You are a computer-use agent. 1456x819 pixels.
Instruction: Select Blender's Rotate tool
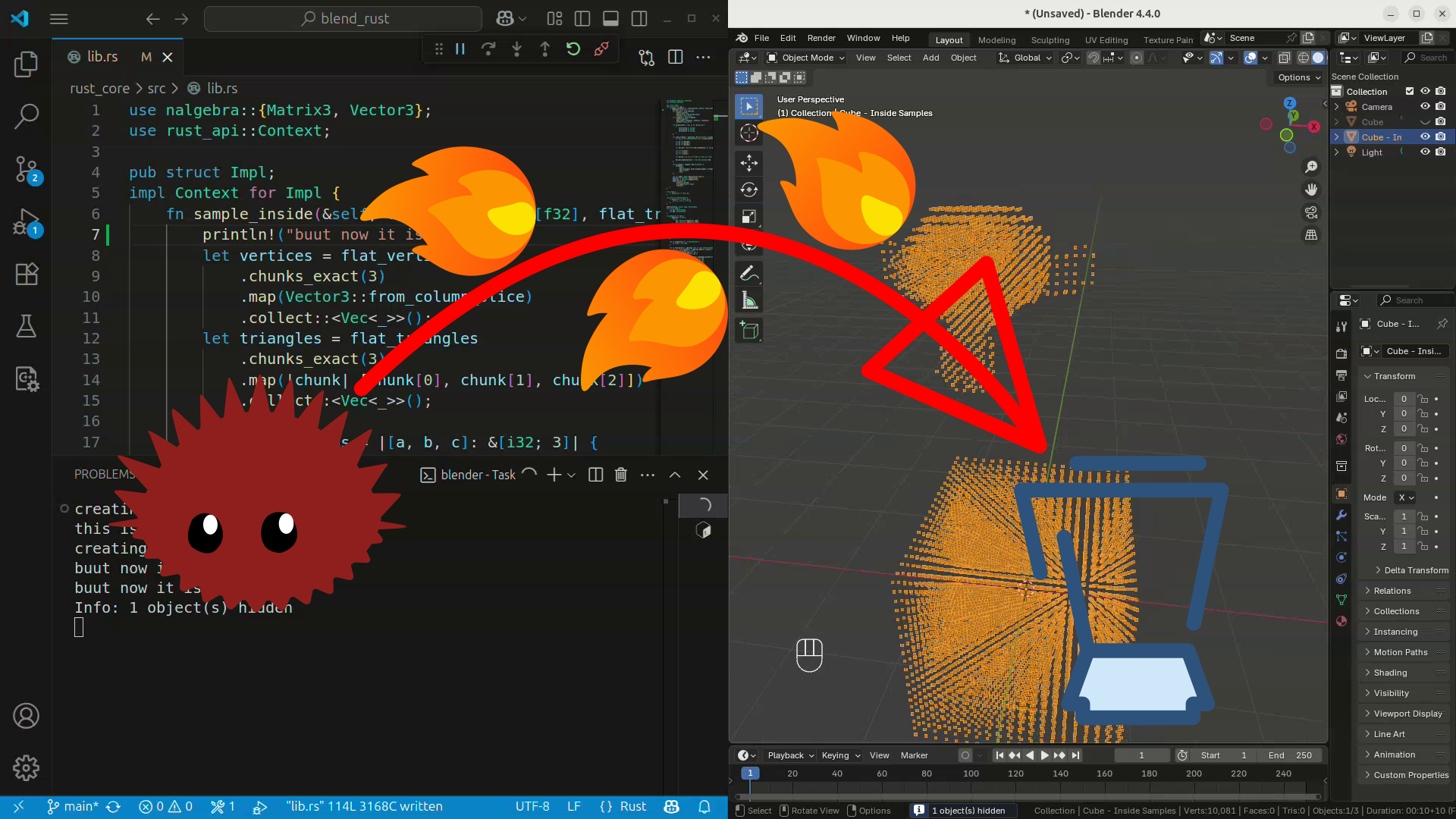coord(749,190)
